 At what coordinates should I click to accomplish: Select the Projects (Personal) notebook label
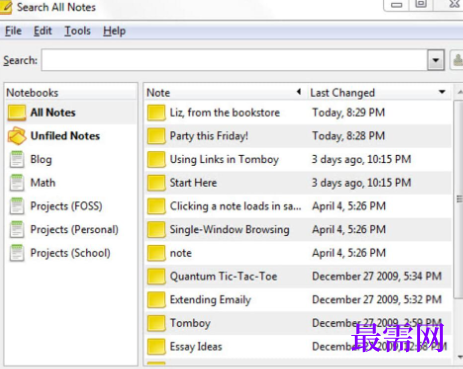[74, 229]
